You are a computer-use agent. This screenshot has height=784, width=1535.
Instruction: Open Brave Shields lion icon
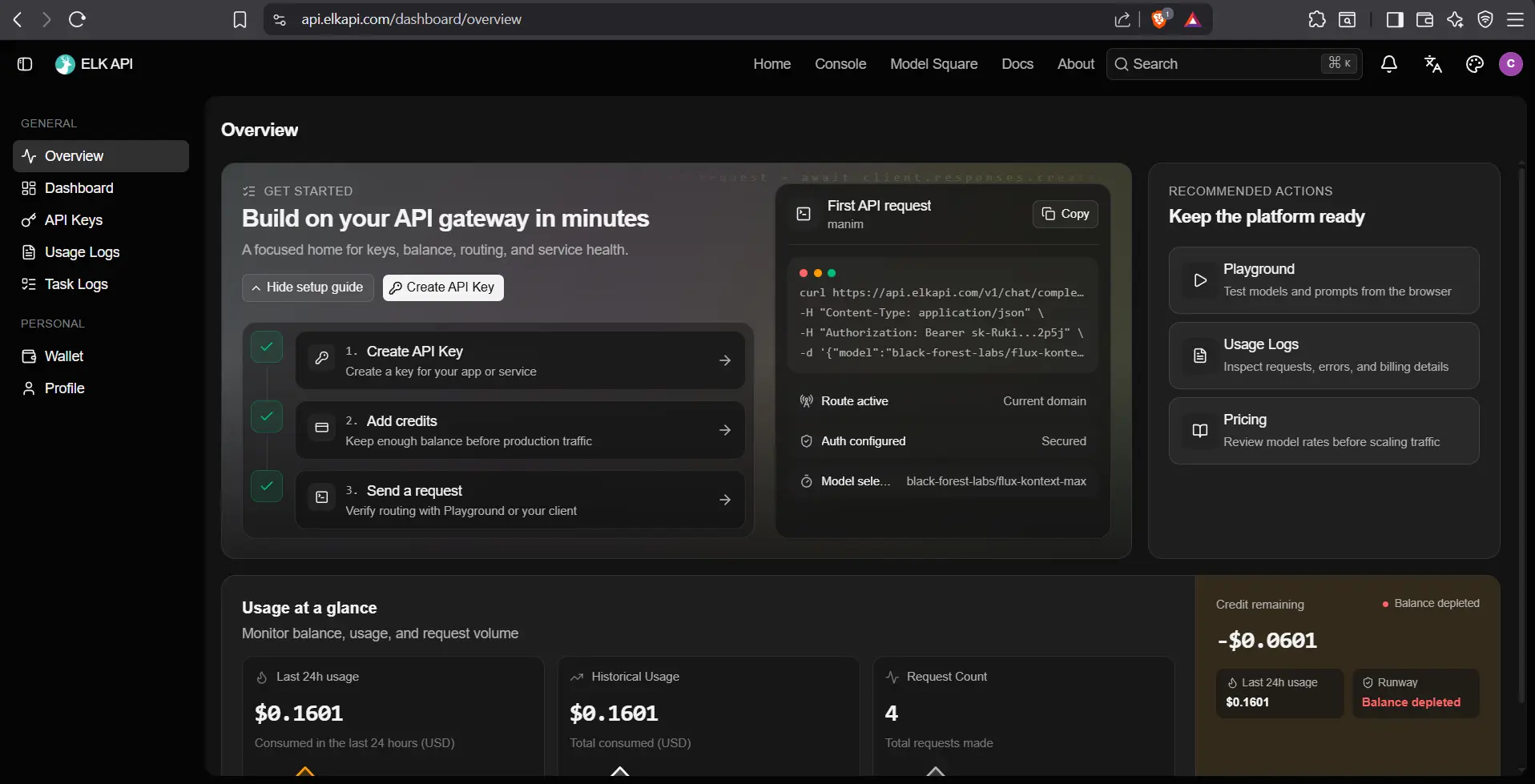point(1159,19)
